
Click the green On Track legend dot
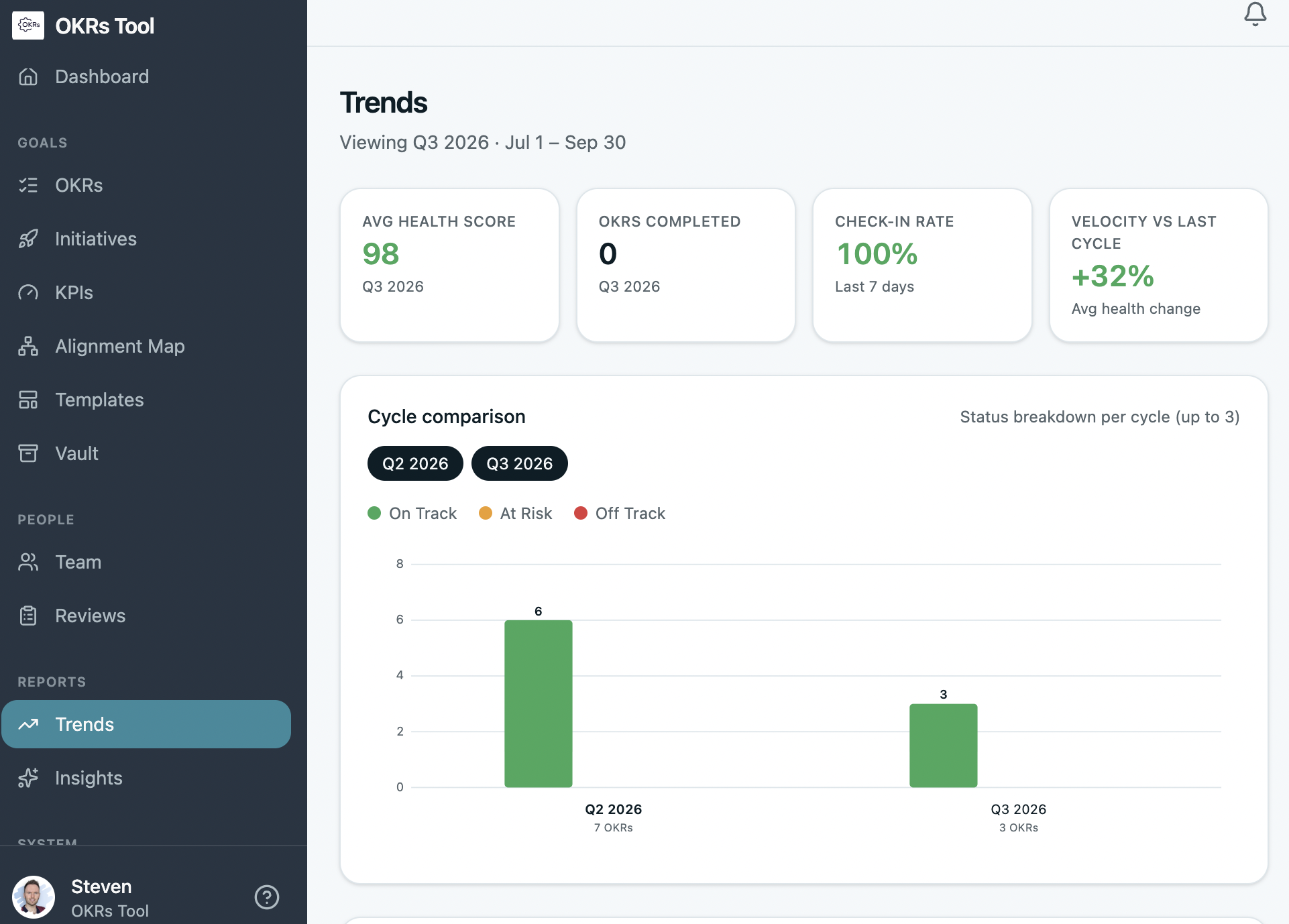coord(374,513)
